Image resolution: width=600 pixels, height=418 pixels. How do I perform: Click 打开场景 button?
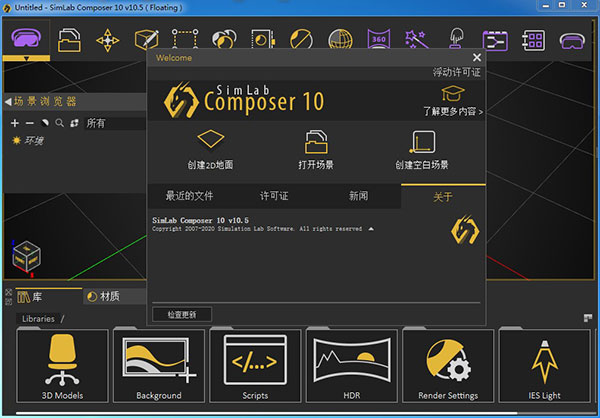tap(316, 150)
